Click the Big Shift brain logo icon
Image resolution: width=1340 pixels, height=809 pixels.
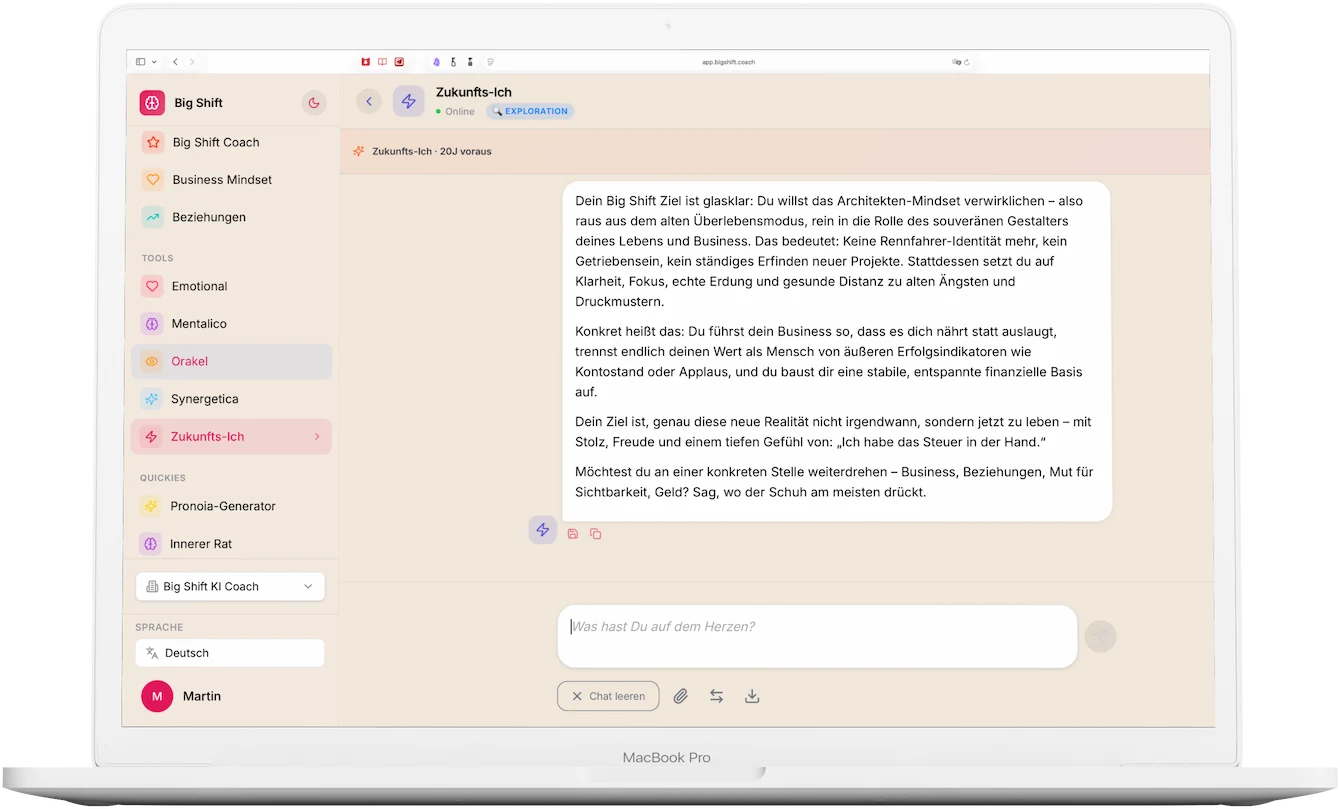(x=152, y=103)
